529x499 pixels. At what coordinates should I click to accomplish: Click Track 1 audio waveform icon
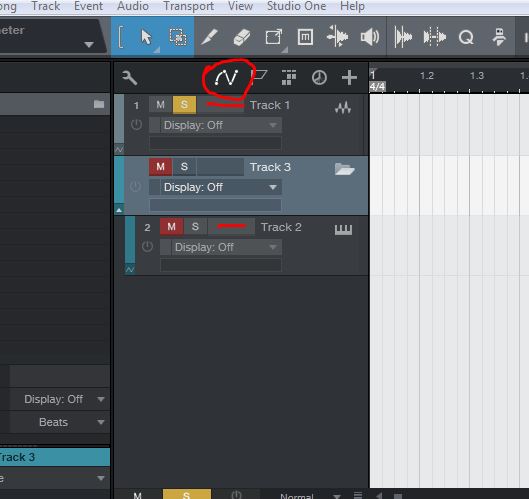click(343, 108)
